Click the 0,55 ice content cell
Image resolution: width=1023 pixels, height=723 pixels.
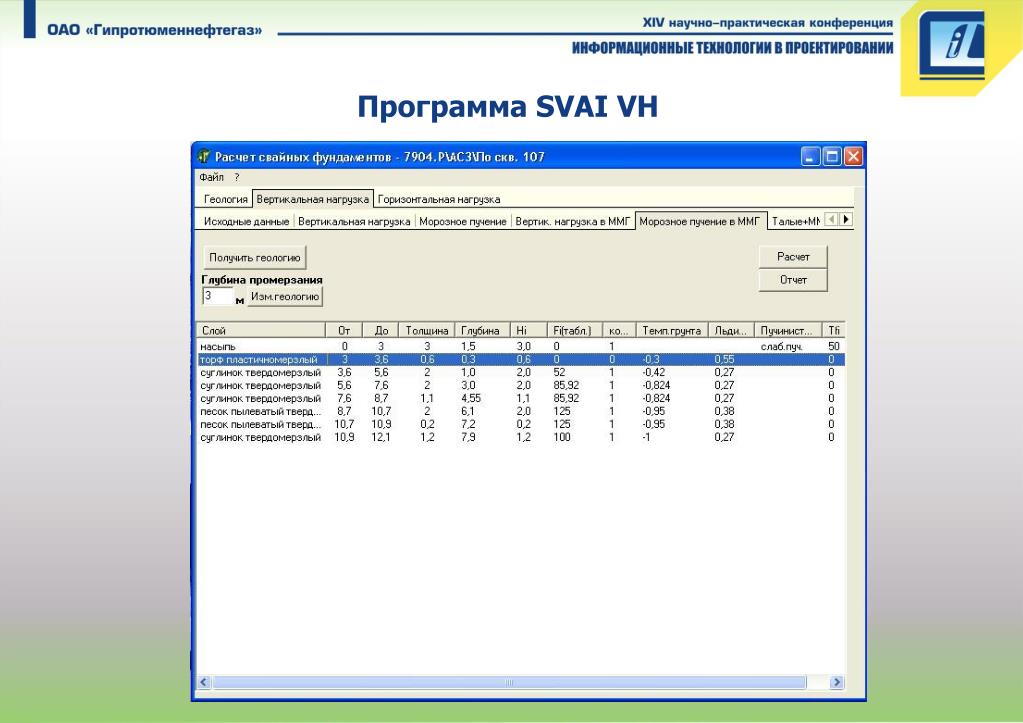coord(724,360)
